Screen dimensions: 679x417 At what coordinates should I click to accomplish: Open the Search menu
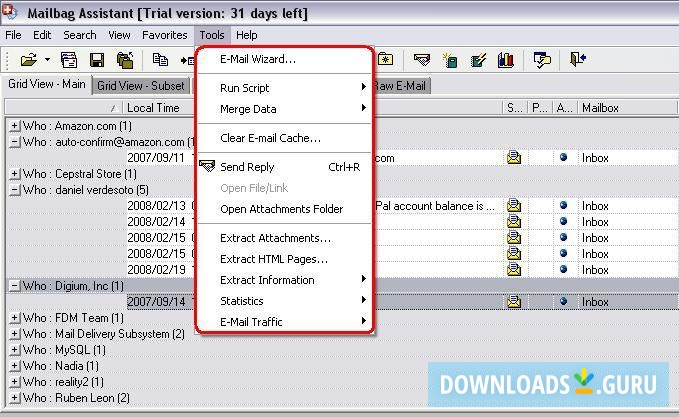click(80, 35)
